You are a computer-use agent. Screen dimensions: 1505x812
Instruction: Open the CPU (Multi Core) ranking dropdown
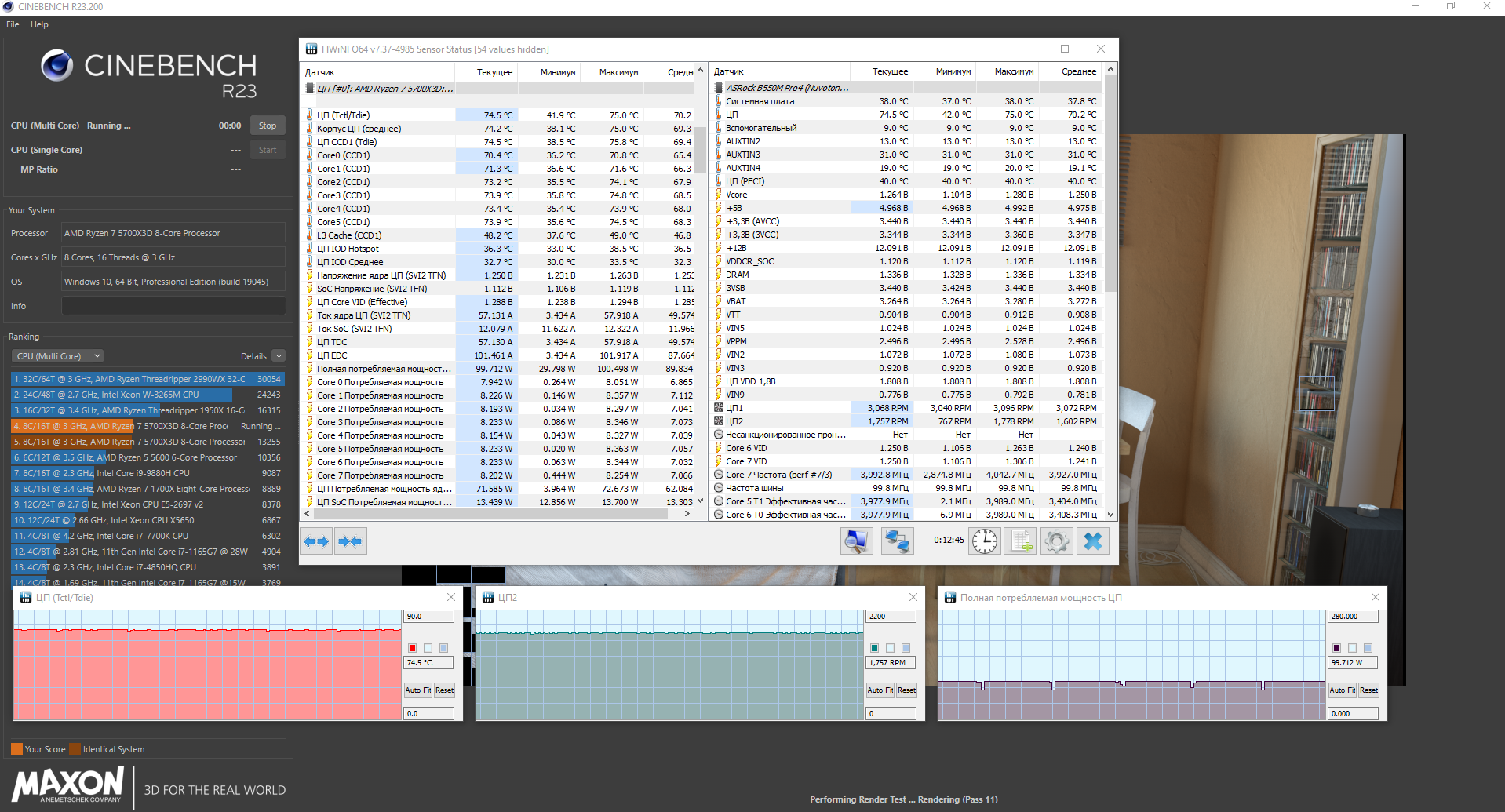point(59,356)
